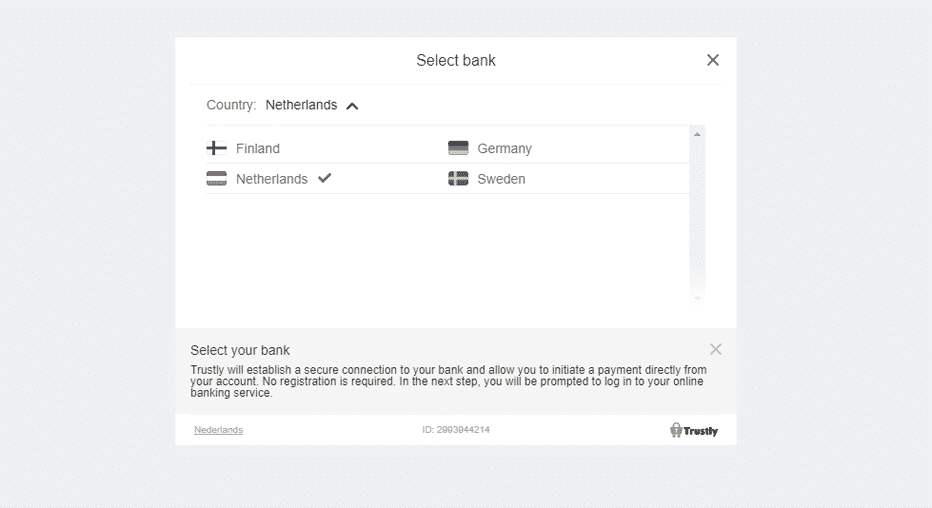Collapse the country list with the chevron arrow
This screenshot has height=508, width=932.
point(352,106)
